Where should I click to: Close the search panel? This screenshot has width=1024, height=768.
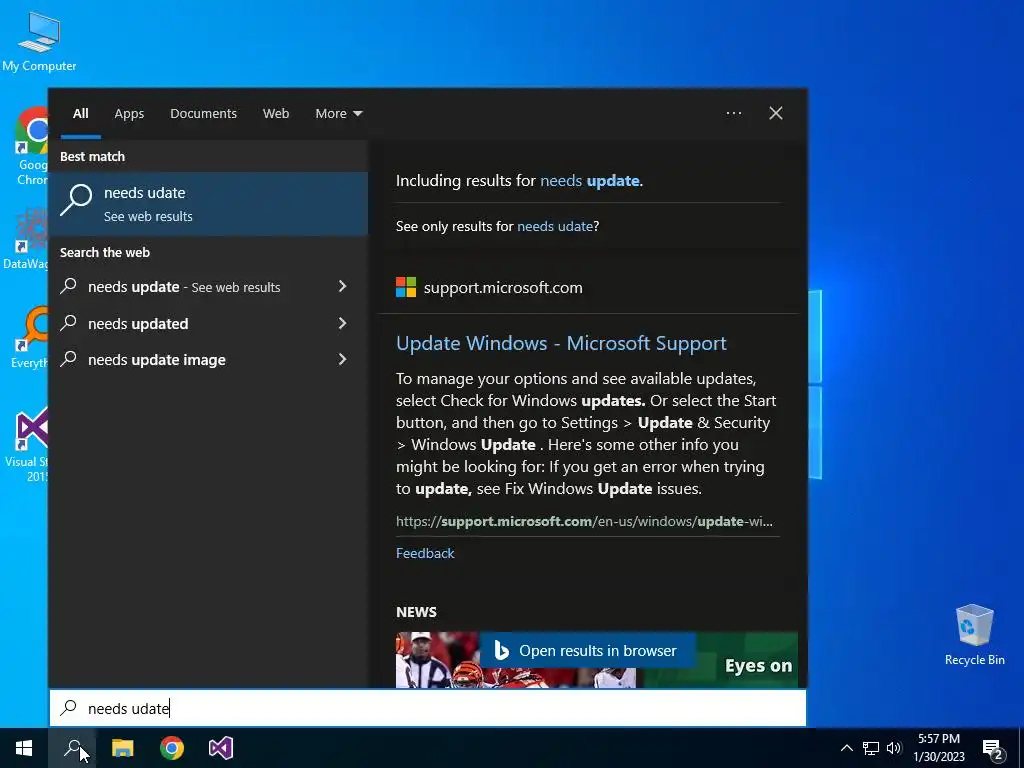click(776, 113)
